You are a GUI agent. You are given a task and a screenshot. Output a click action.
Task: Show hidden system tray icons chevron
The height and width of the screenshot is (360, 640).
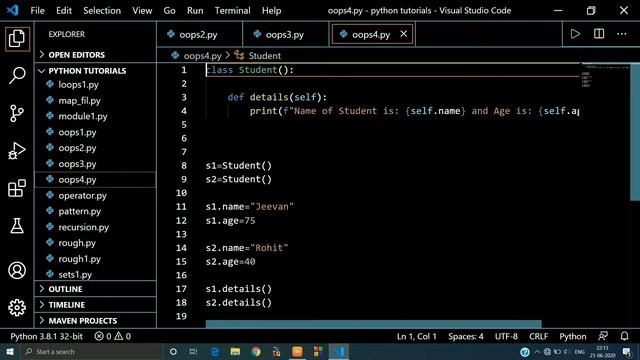coord(537,352)
